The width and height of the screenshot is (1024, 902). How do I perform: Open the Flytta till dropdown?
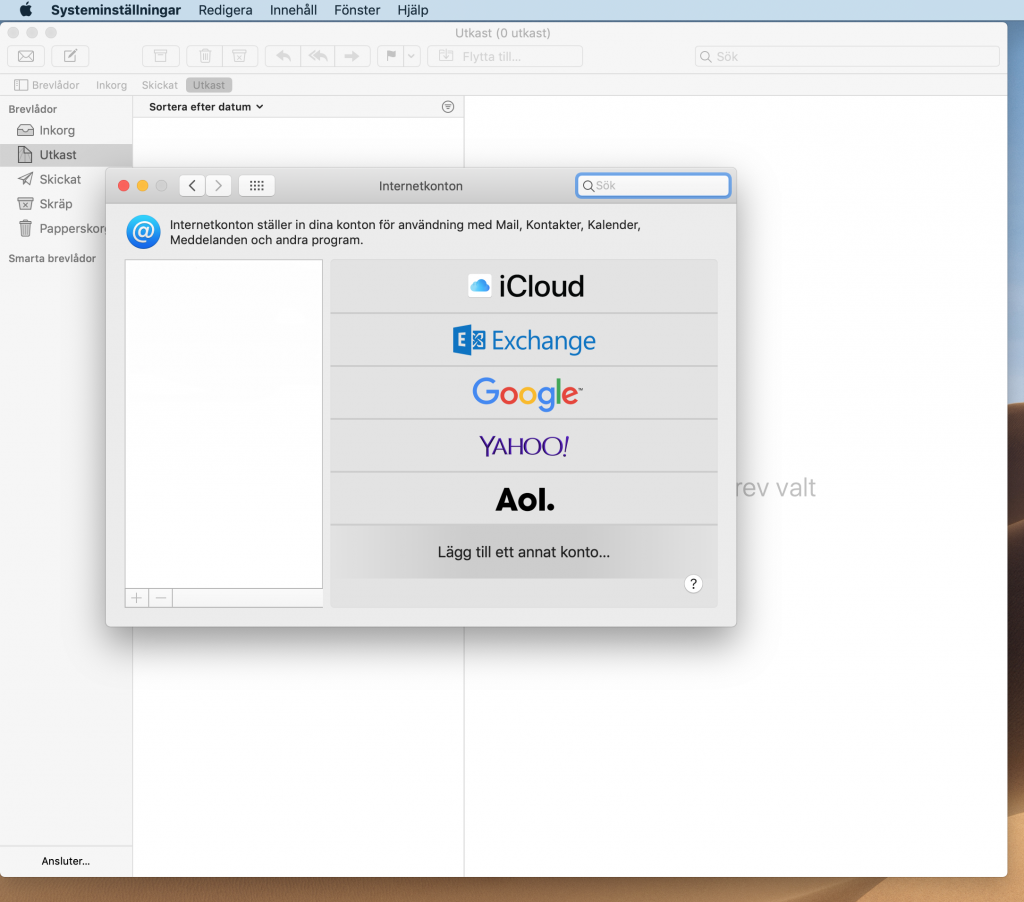pyautogui.click(x=503, y=56)
